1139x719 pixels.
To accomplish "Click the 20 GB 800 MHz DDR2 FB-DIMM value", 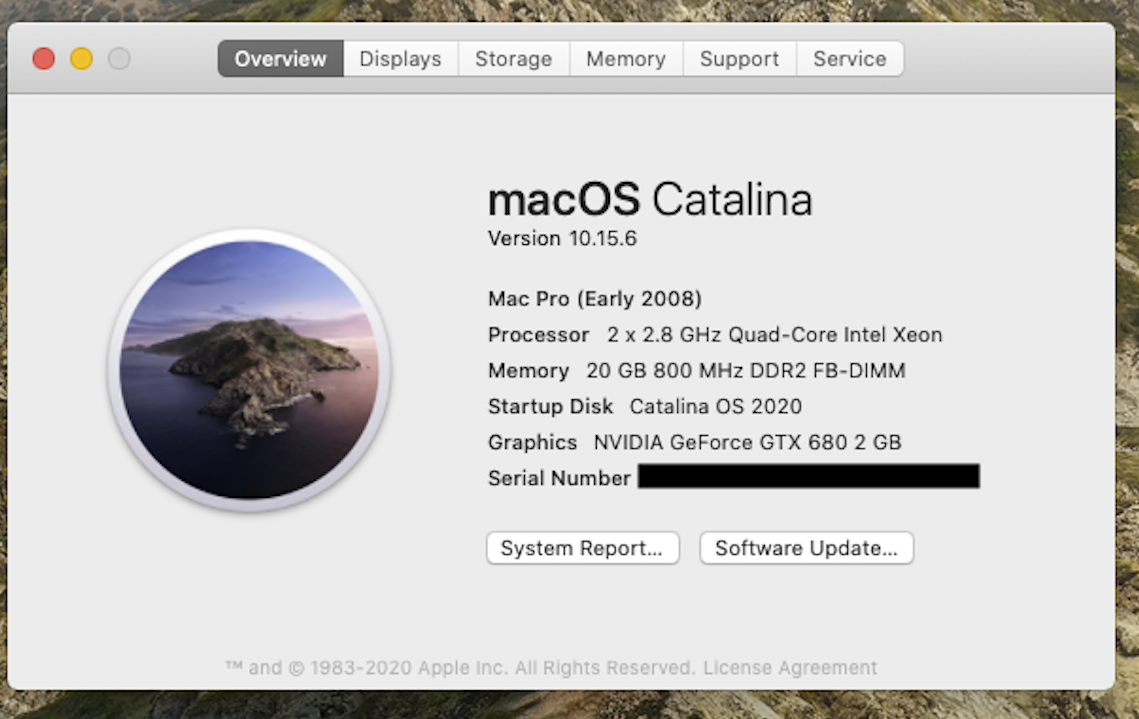I will (746, 370).
